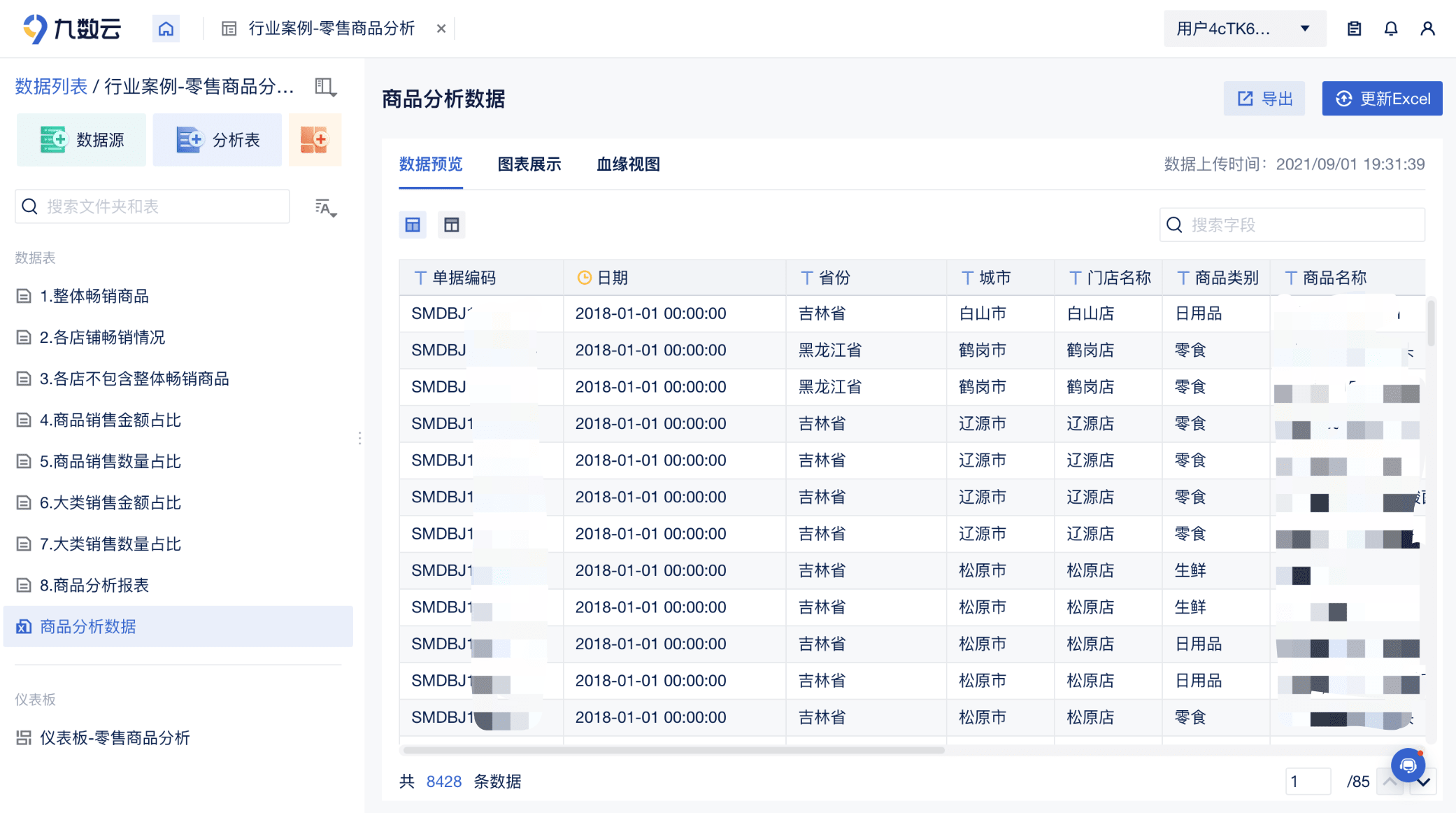Click the text type icon beside 城市
The height and width of the screenshot is (813, 1456).
[x=967, y=278]
